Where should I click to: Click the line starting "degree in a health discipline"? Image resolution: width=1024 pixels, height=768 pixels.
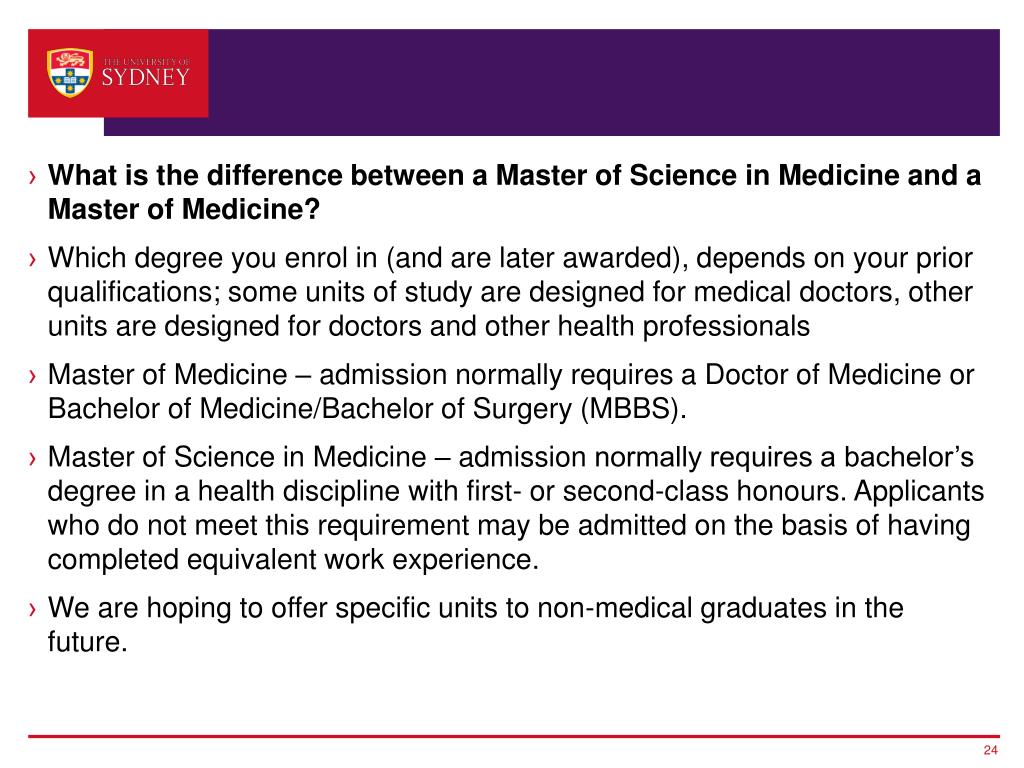(515, 493)
